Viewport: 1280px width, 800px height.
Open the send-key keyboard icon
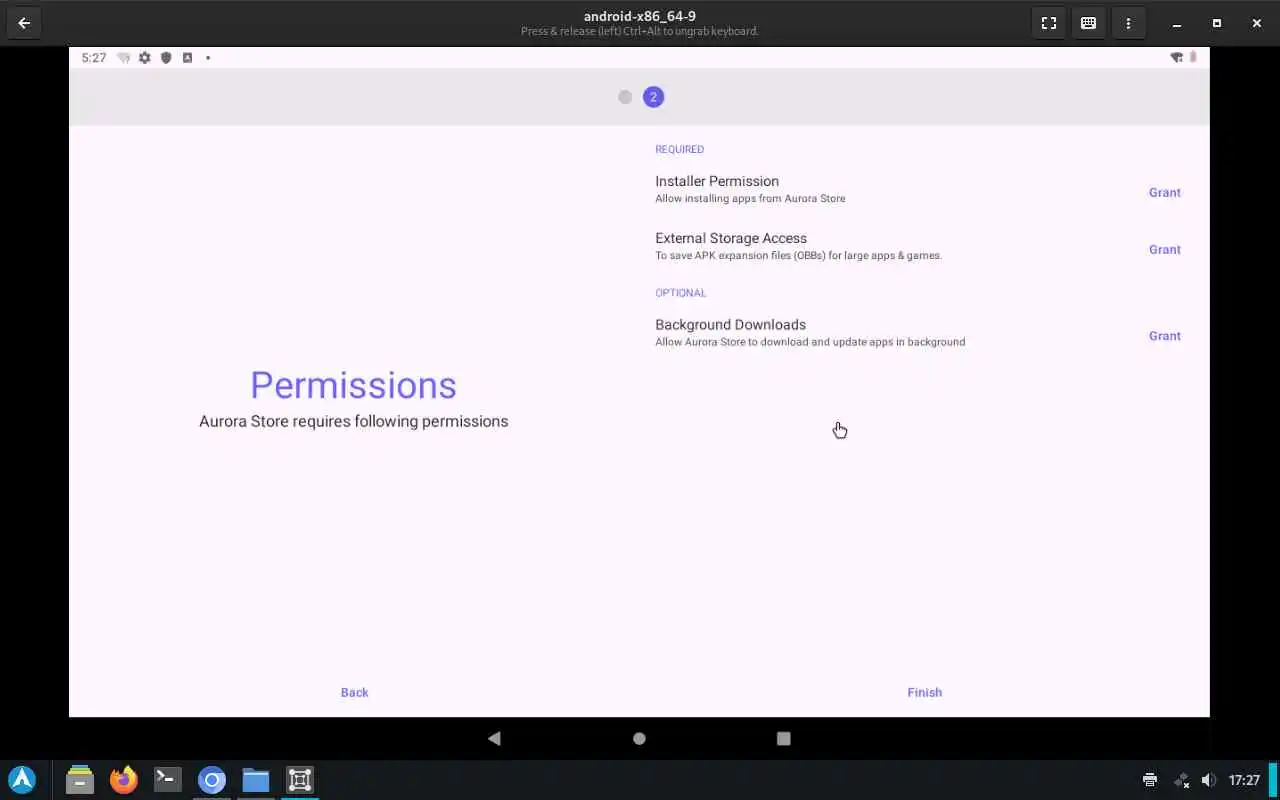pos(1088,23)
